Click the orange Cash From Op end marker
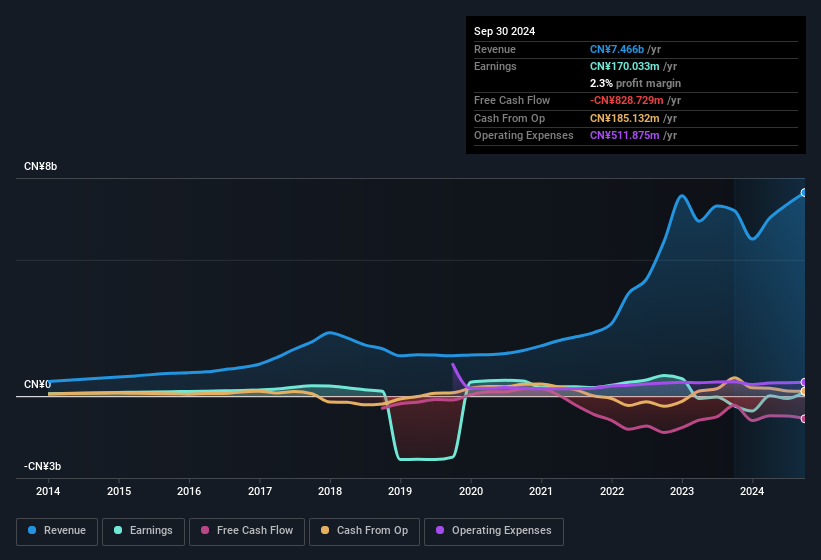821x560 pixels. point(803,392)
